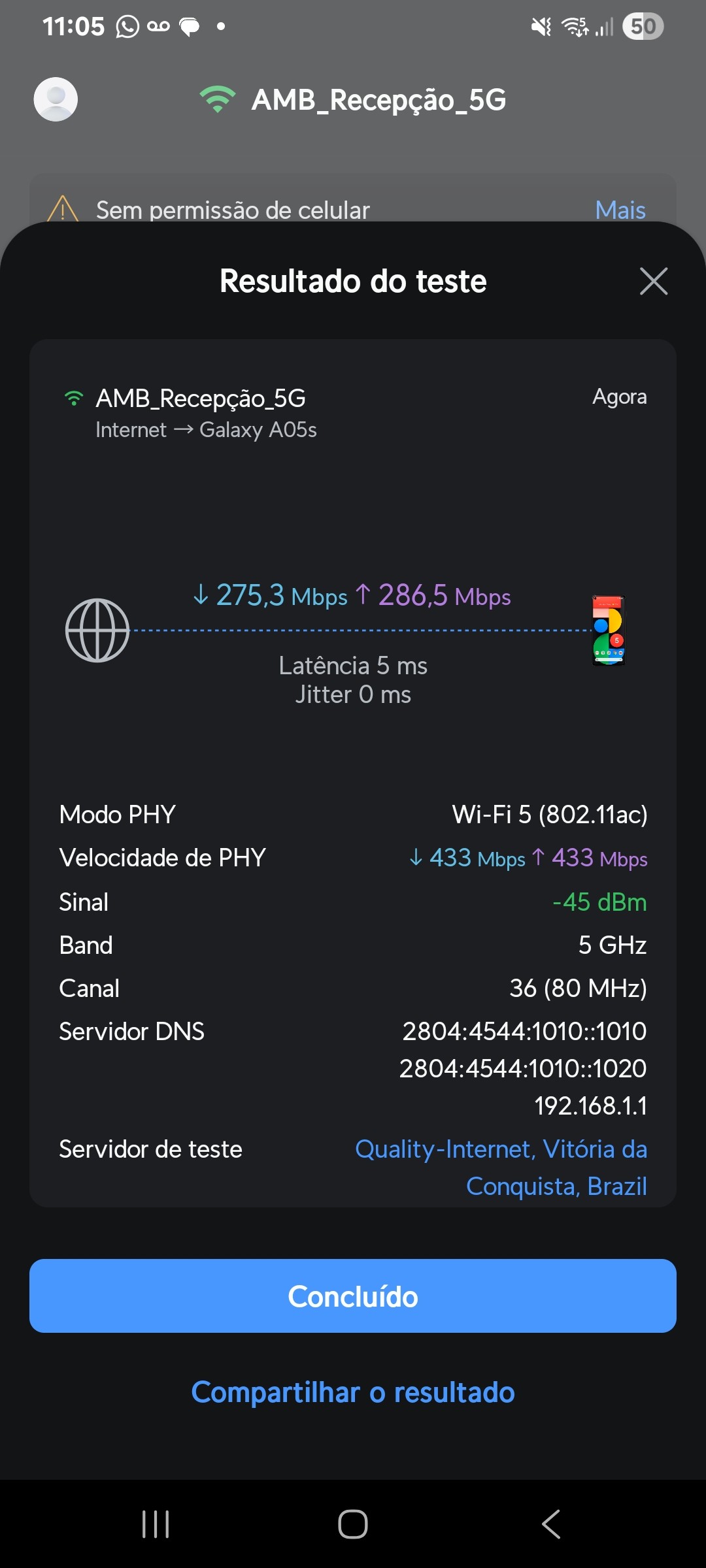Tap Compartilhar o resultado link

tap(353, 1392)
